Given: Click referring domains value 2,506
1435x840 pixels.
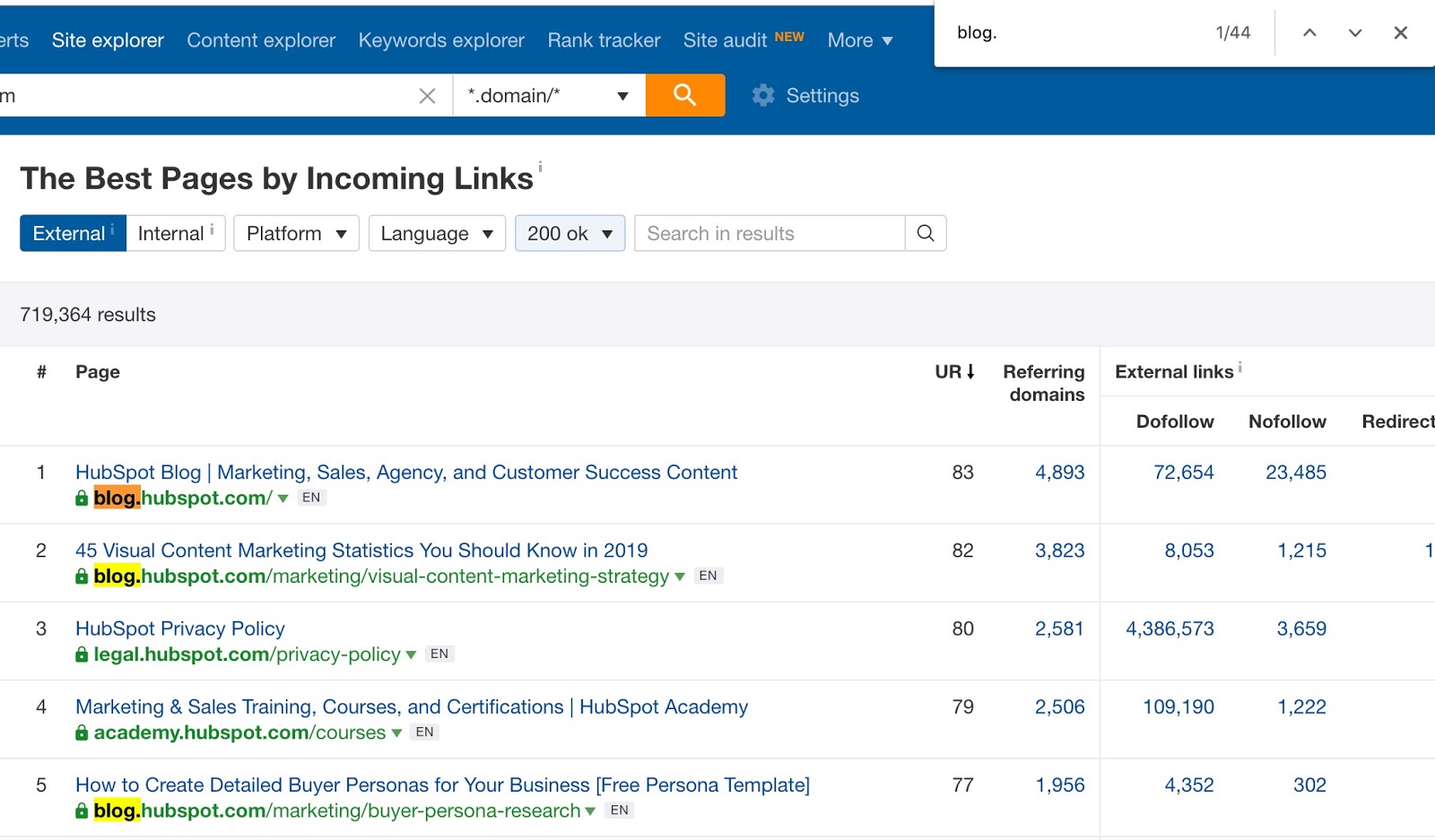Looking at the screenshot, I should pyautogui.click(x=1059, y=706).
